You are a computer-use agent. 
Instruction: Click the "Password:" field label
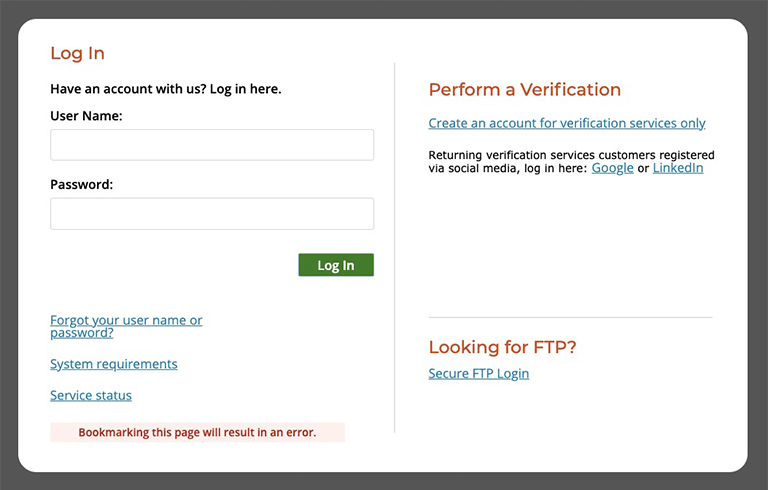pyautogui.click(x=81, y=184)
